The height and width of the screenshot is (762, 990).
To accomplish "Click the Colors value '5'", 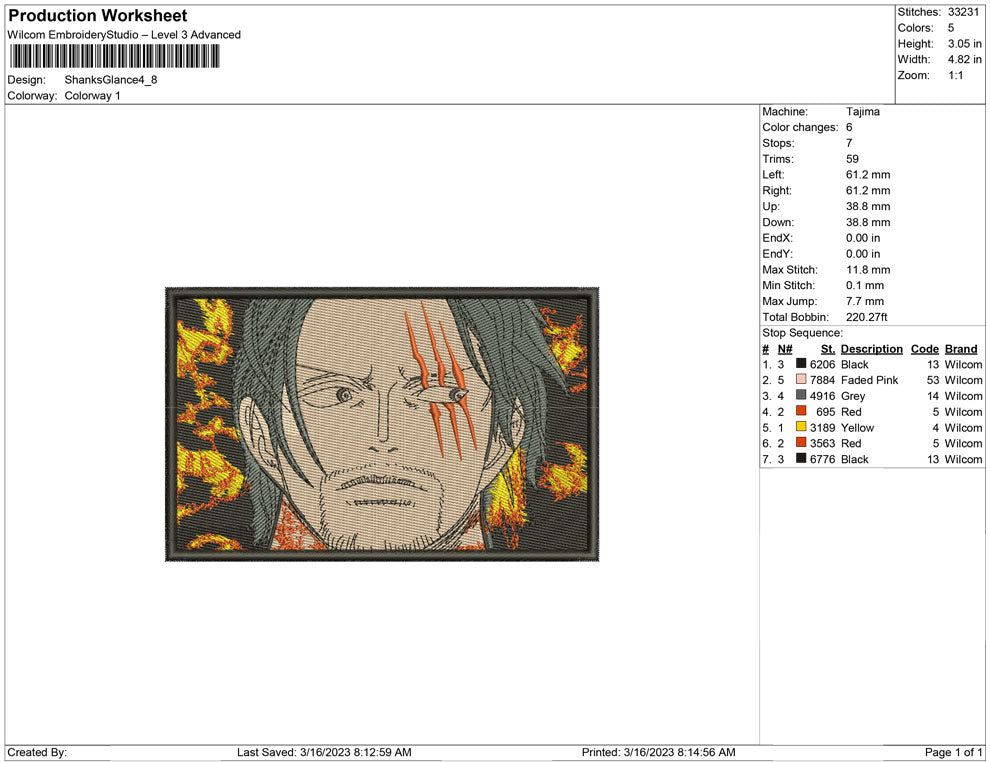I will (x=951, y=28).
